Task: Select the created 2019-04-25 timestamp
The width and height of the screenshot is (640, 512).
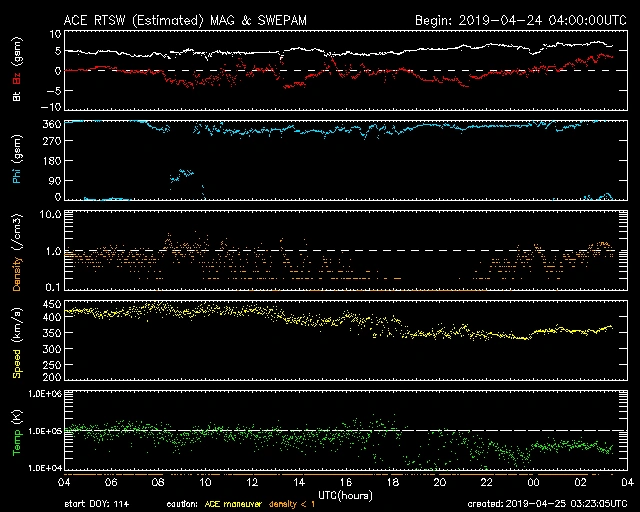Action: 546,503
